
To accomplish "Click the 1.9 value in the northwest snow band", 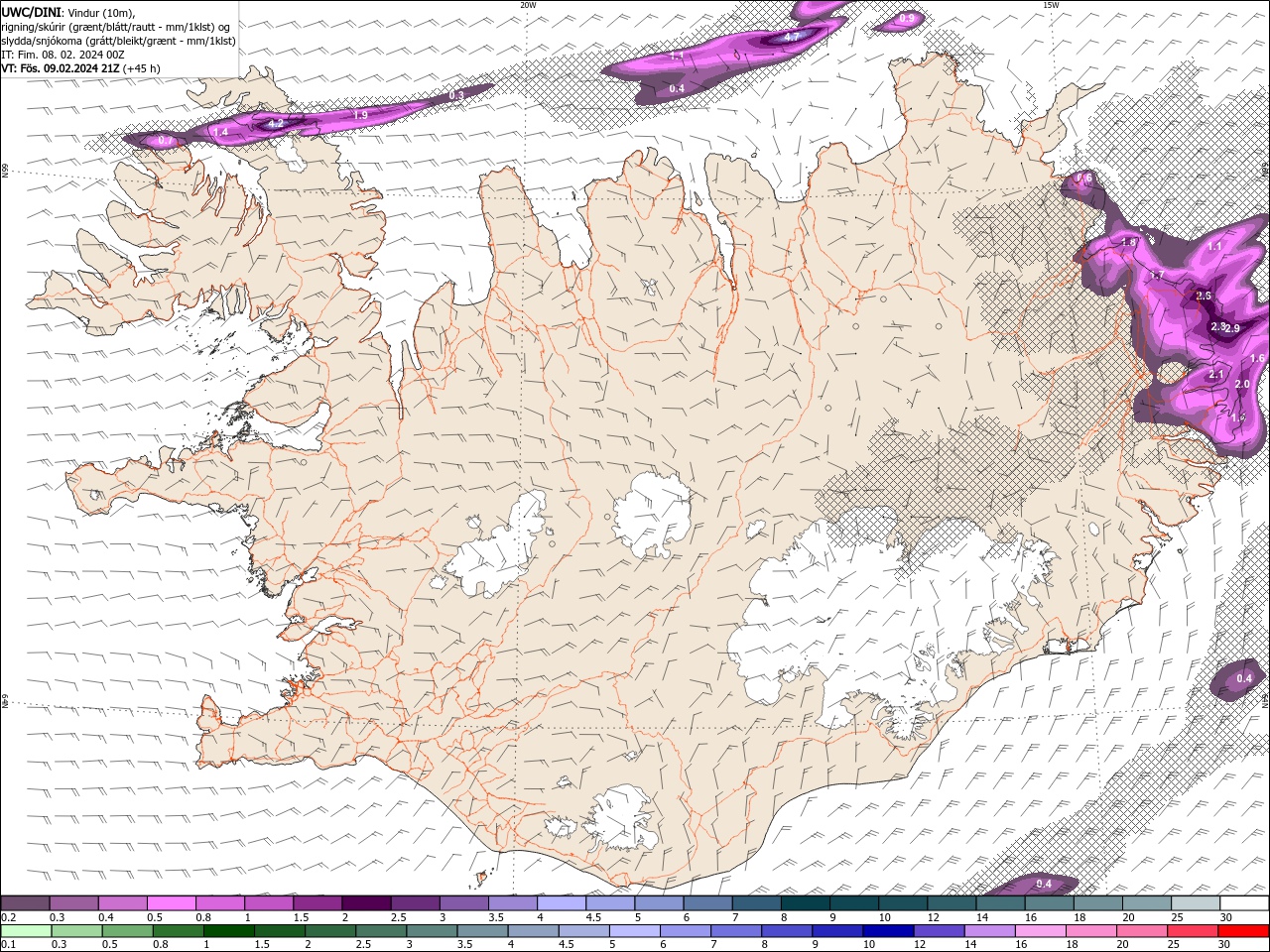I will point(361,115).
